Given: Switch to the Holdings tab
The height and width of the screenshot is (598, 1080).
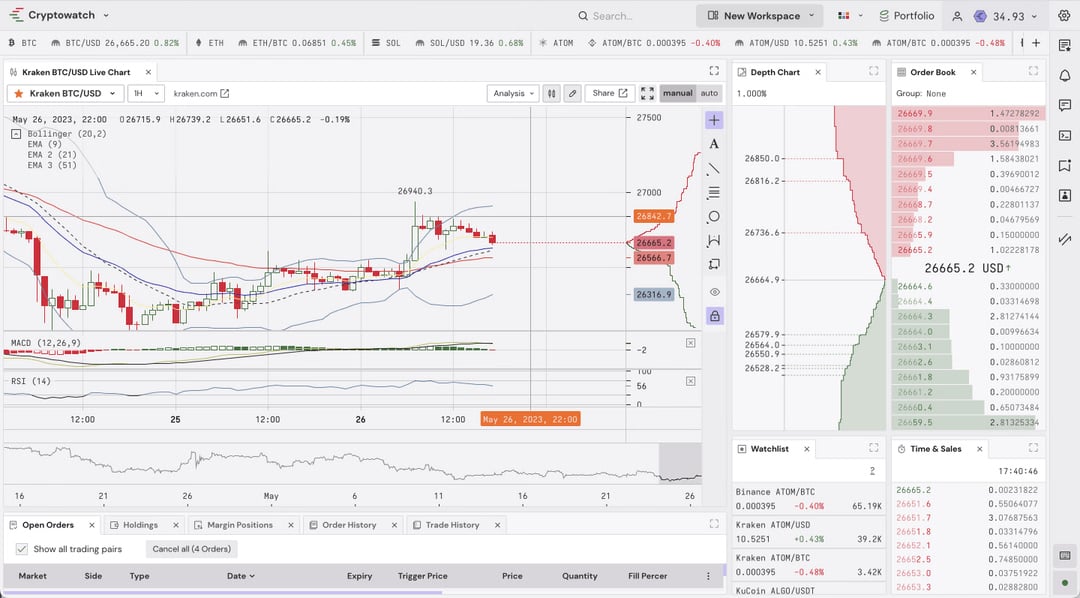Looking at the screenshot, I should (141, 525).
